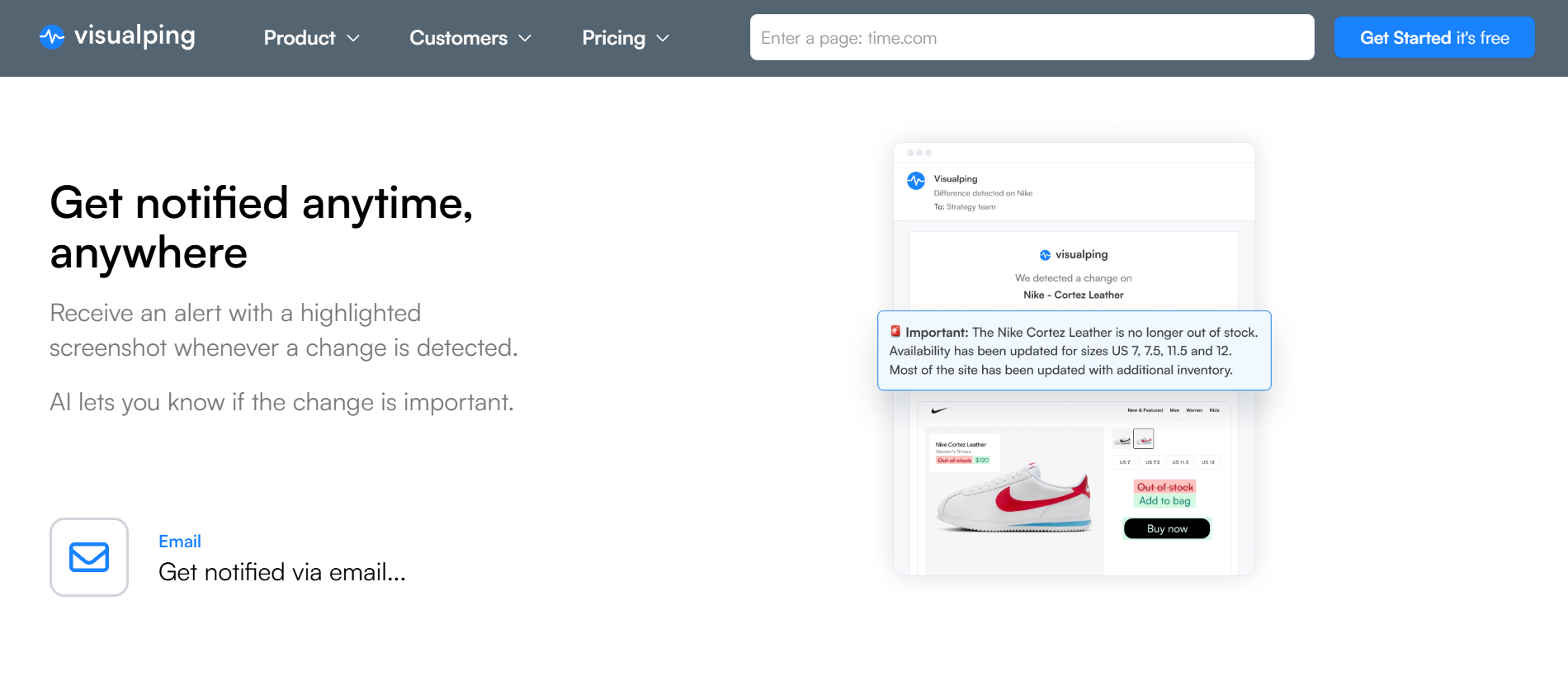Expand the Product dropdown chevron
The width and height of the screenshot is (1568, 686).
point(353,38)
